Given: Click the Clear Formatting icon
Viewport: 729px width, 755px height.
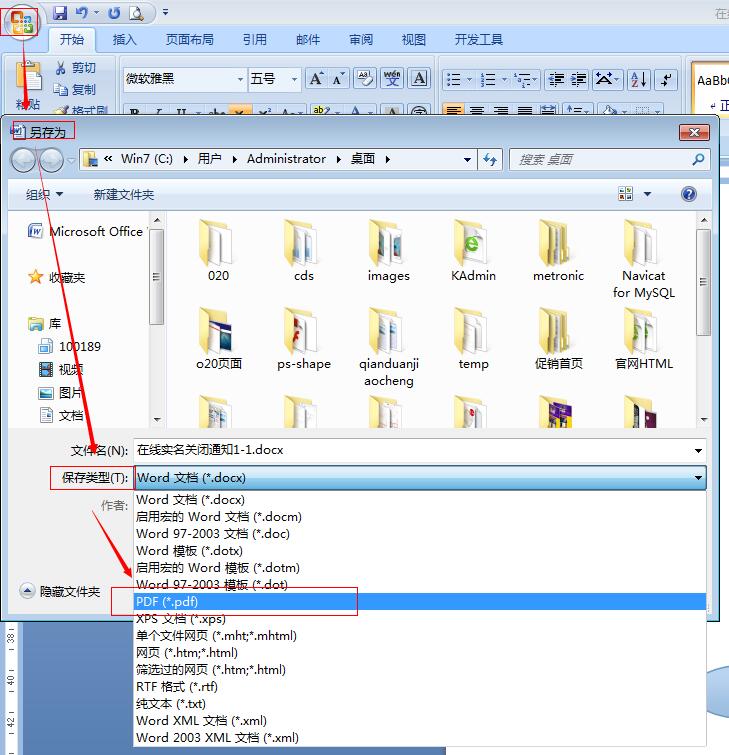Looking at the screenshot, I should (365, 78).
